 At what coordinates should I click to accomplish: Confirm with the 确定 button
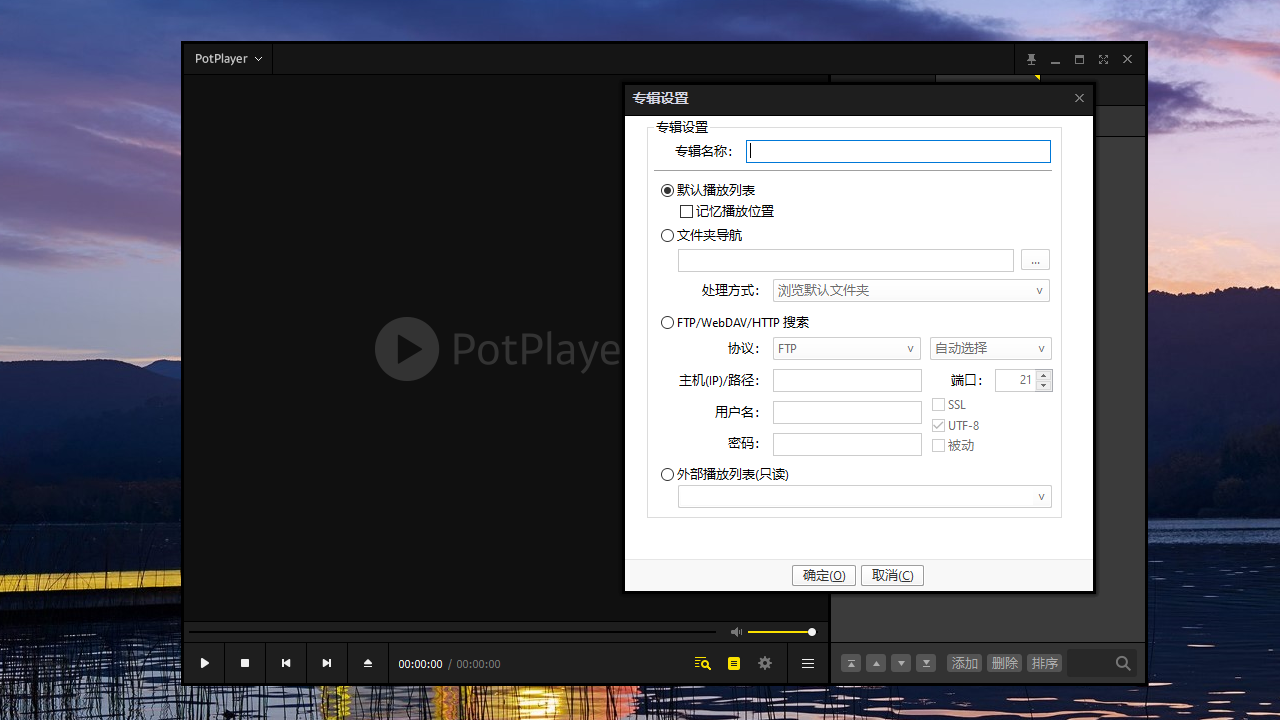tap(823, 575)
